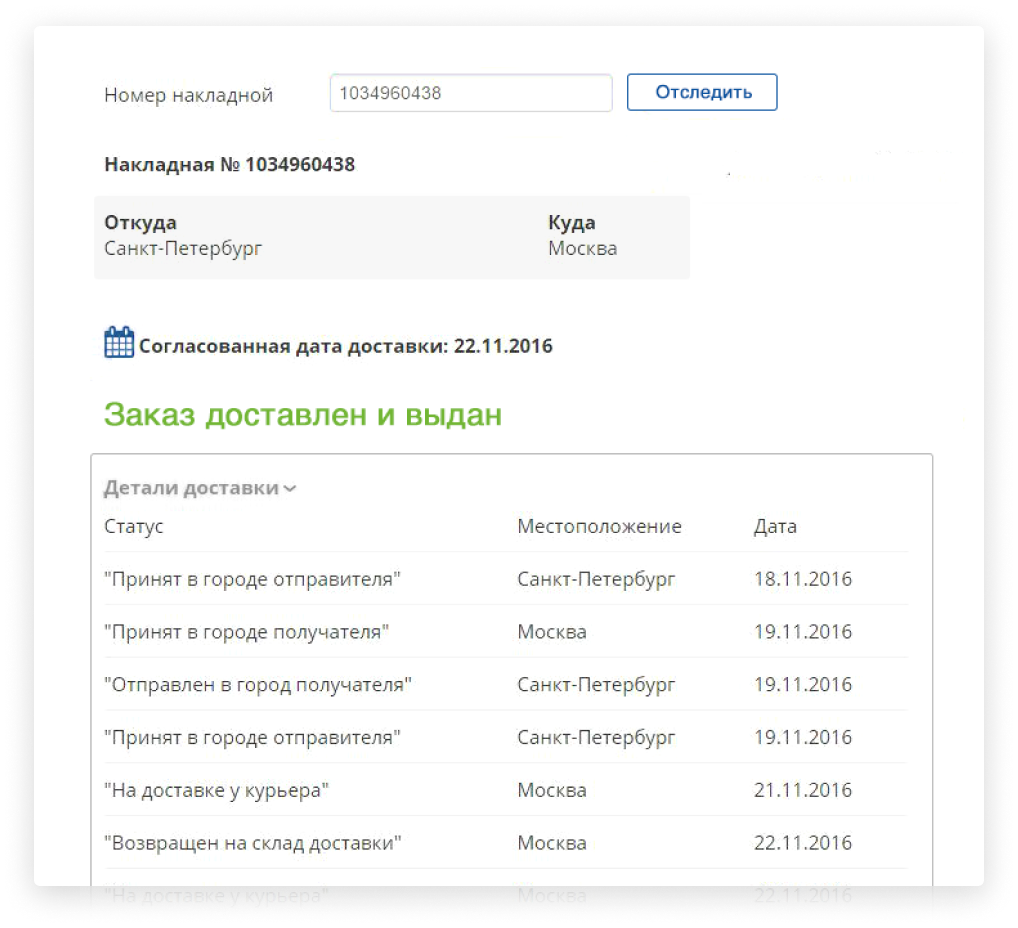This screenshot has height=928, width=1018.
Task: Click the 'Номер накладной' label
Action: point(188,95)
